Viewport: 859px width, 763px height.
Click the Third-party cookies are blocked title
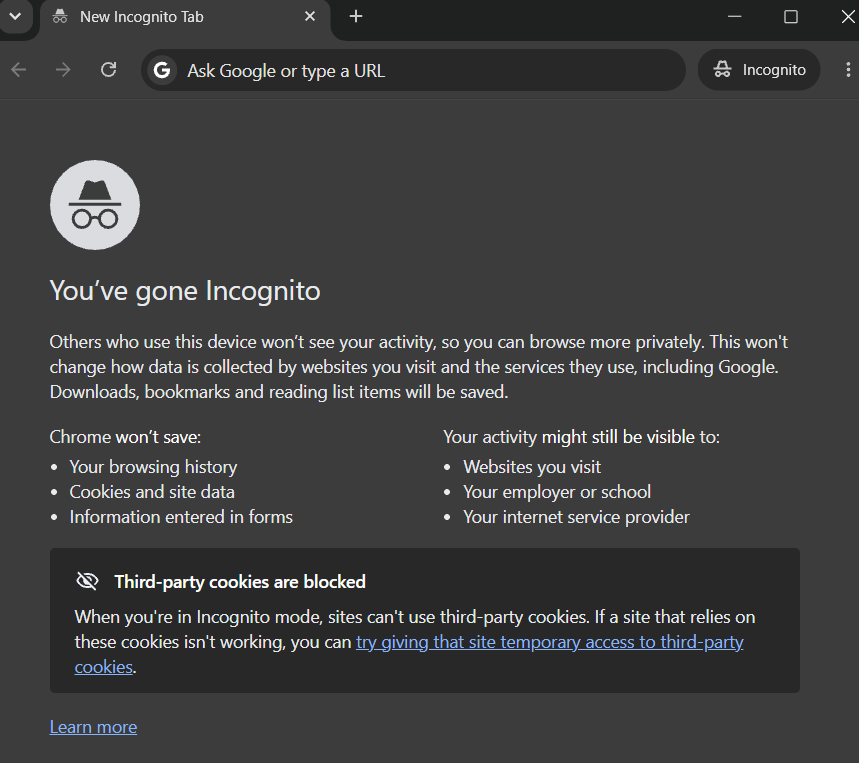[240, 582]
